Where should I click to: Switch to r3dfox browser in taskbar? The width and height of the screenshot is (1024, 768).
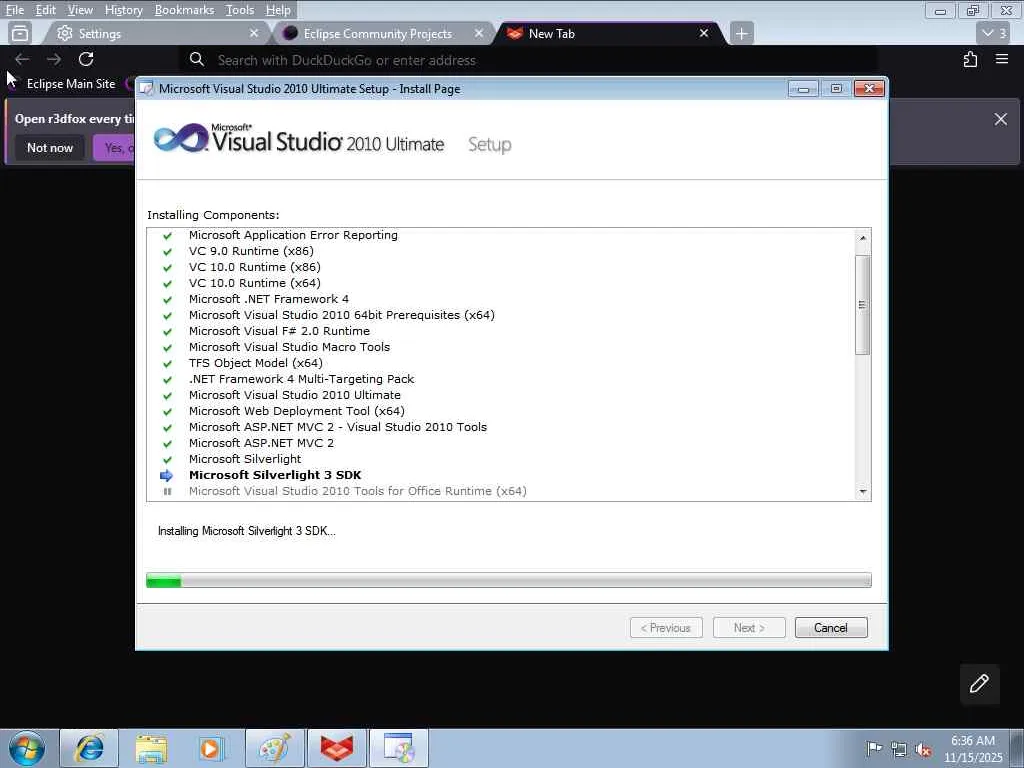pyautogui.click(x=336, y=748)
